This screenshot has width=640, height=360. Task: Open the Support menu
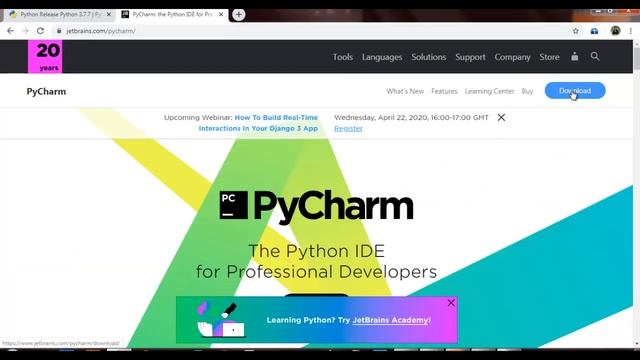(470, 57)
